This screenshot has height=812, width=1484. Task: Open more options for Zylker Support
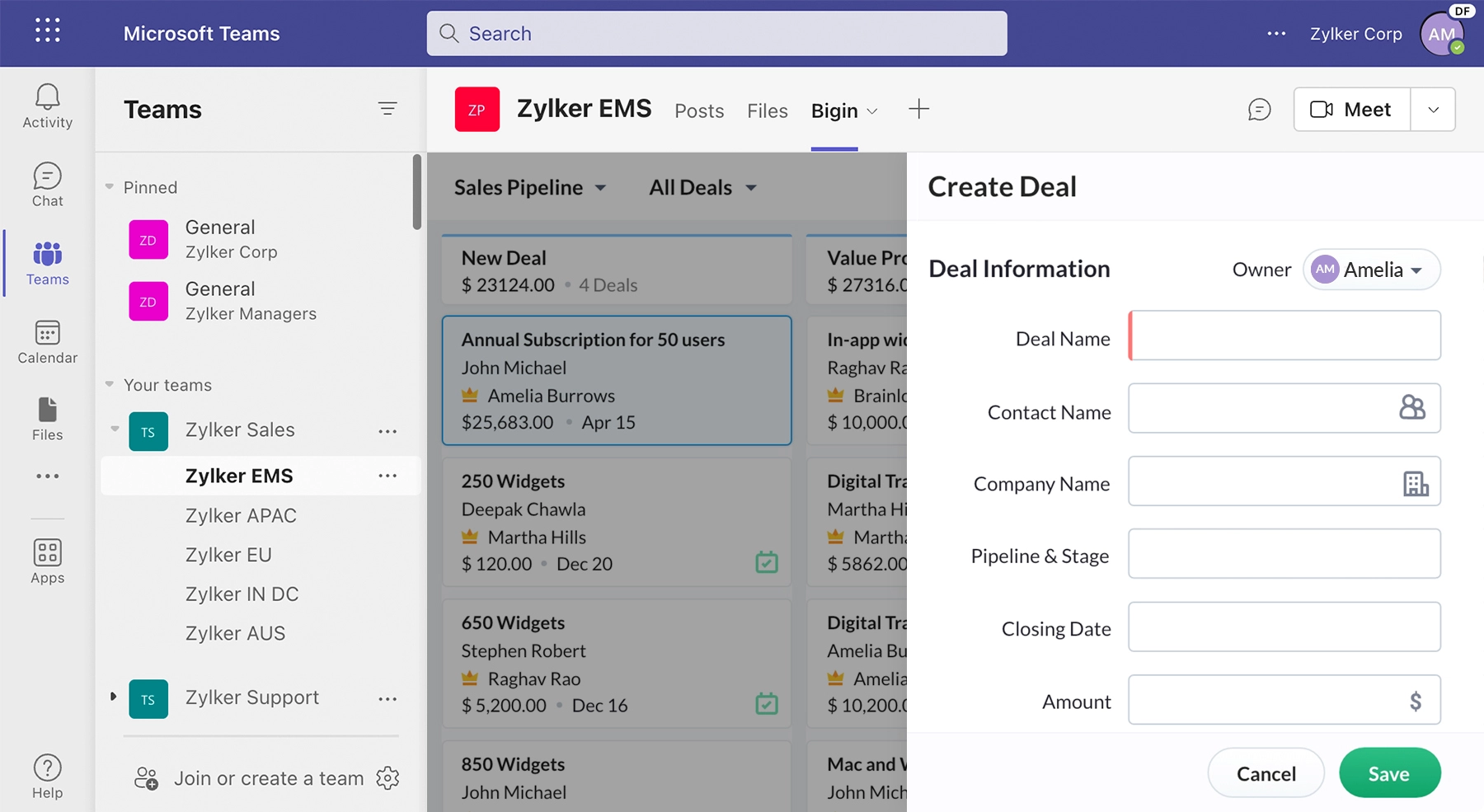387,698
